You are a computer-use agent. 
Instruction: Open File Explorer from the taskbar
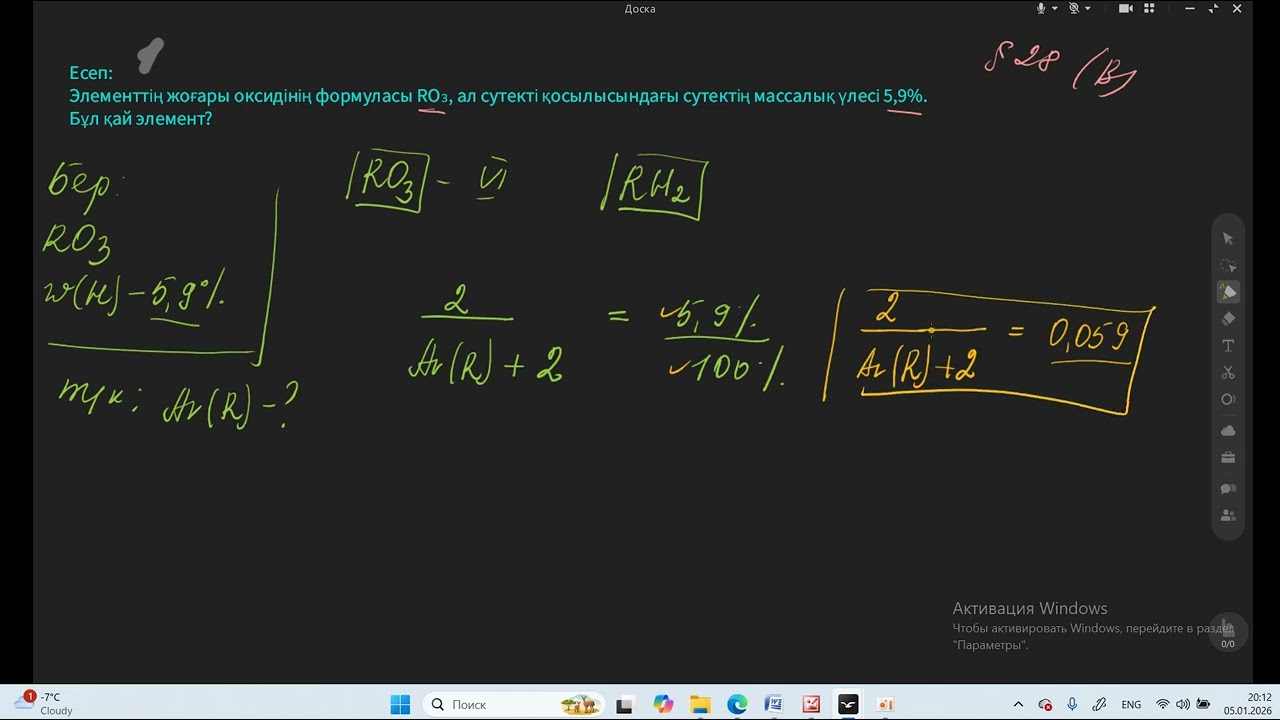click(x=700, y=704)
